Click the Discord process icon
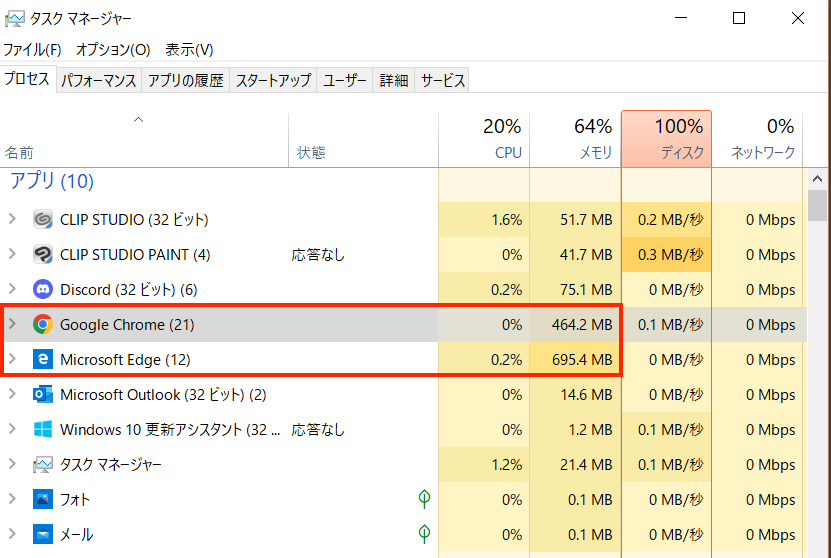This screenshot has height=558, width=831. 42,289
